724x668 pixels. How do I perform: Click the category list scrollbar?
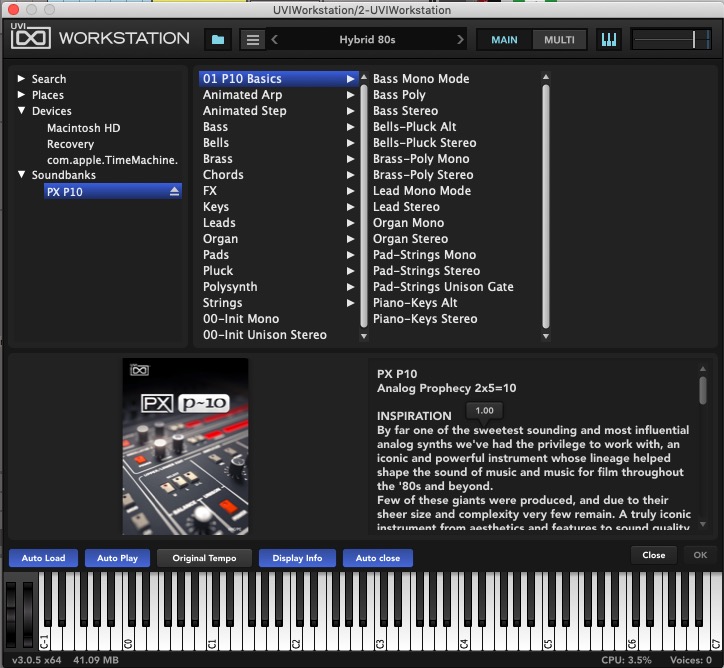(364, 206)
